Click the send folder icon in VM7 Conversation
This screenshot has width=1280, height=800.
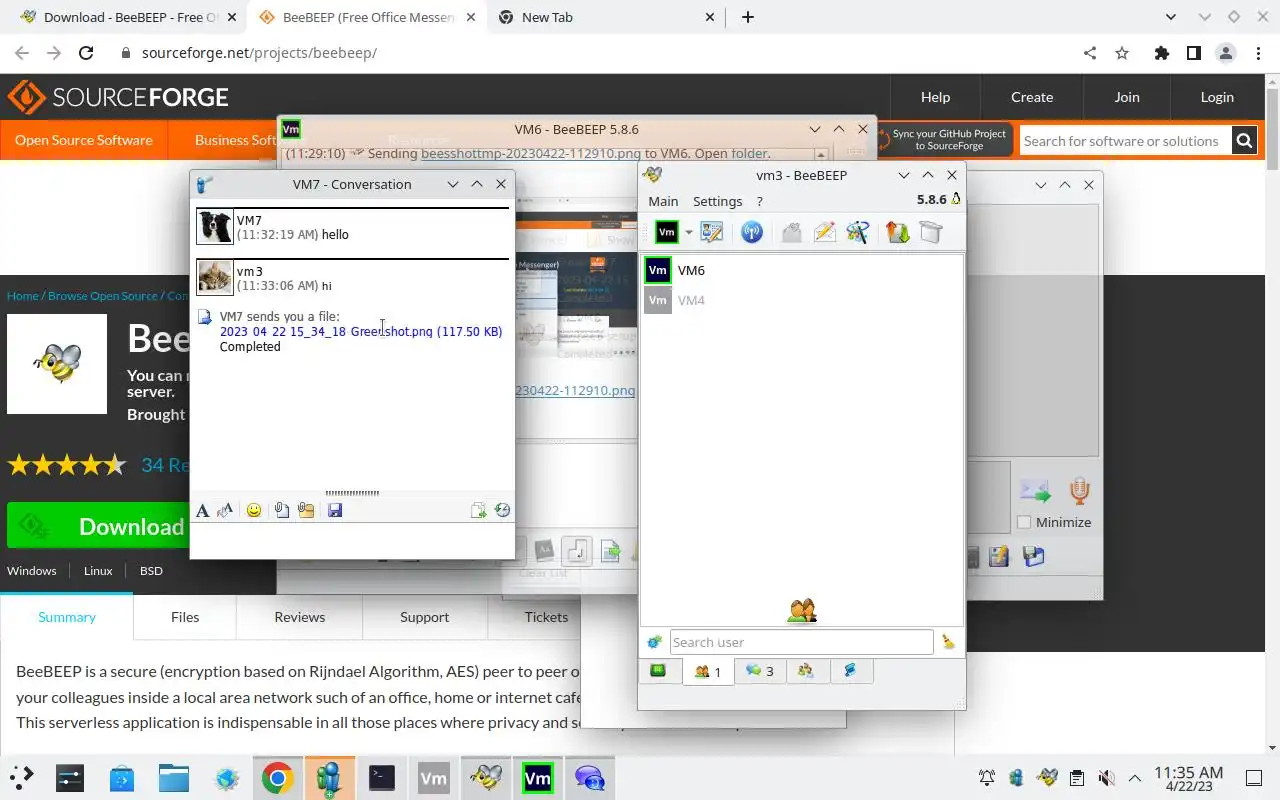(x=306, y=510)
